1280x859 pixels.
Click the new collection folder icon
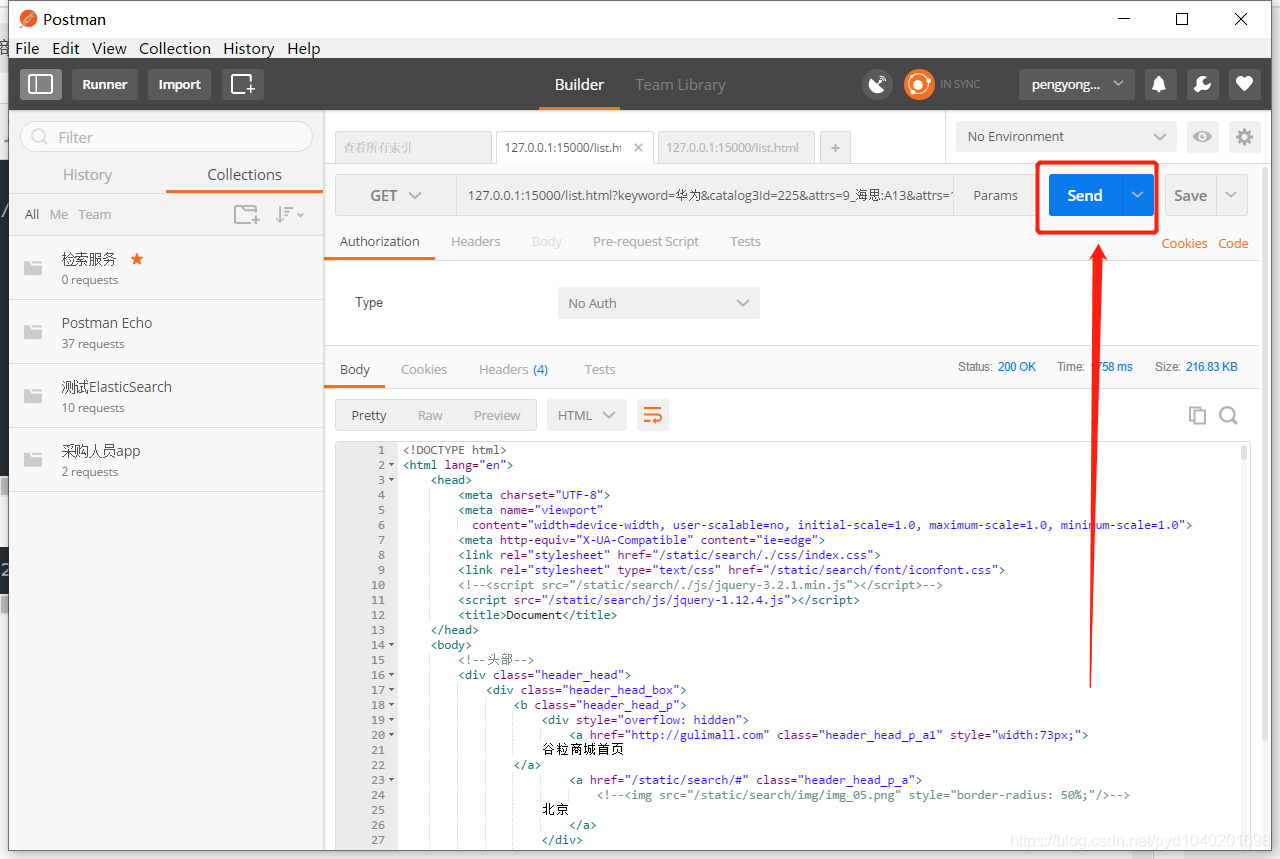pos(246,214)
